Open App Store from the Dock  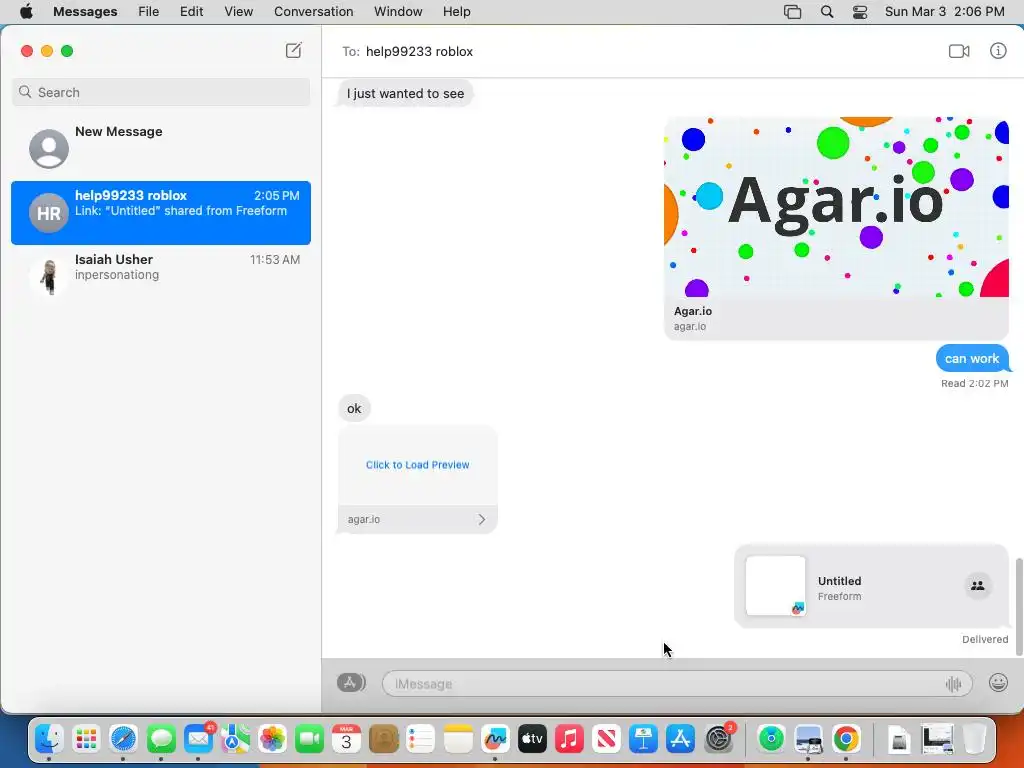(x=680, y=739)
